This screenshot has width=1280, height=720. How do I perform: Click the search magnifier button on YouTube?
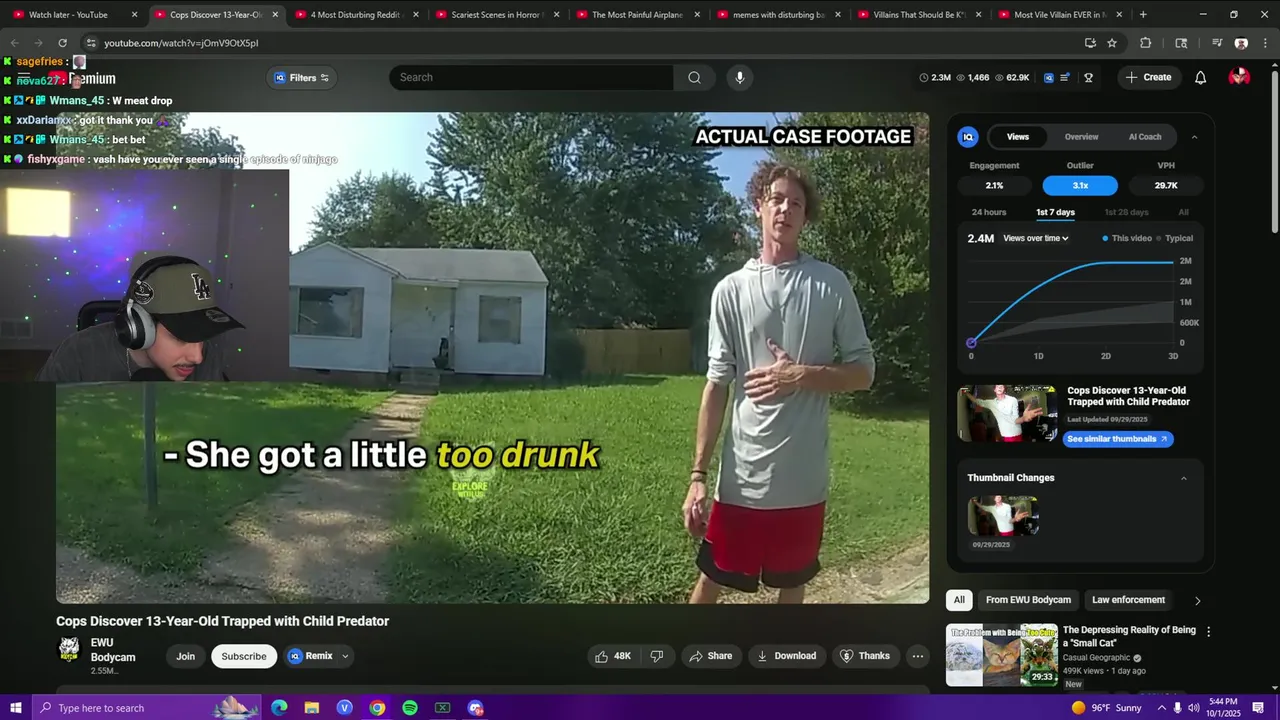coord(694,77)
